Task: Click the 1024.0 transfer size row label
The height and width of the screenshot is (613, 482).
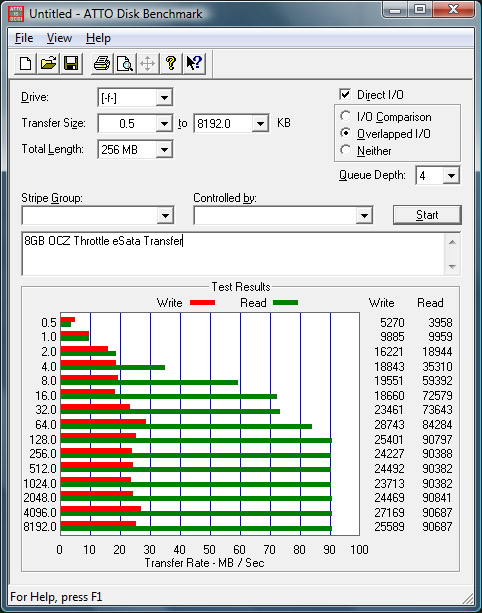Action: tap(40, 484)
